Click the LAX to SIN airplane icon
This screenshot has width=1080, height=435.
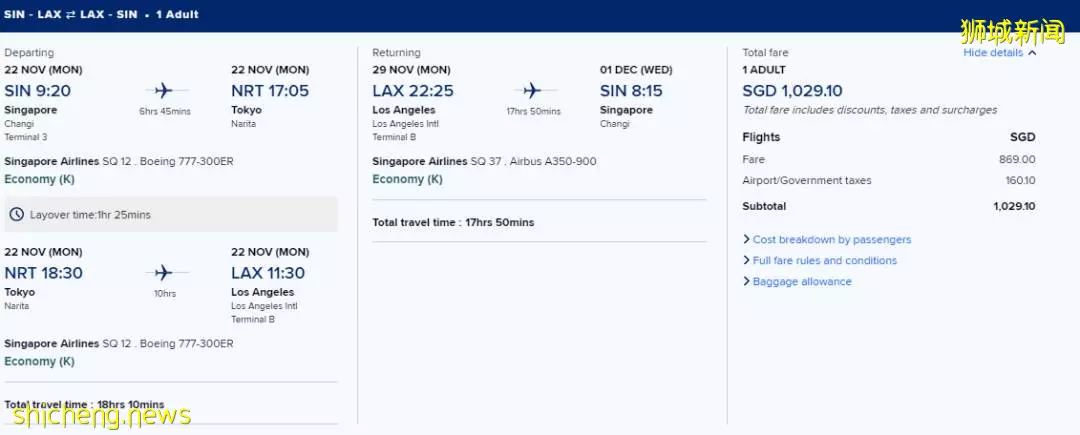point(532,90)
